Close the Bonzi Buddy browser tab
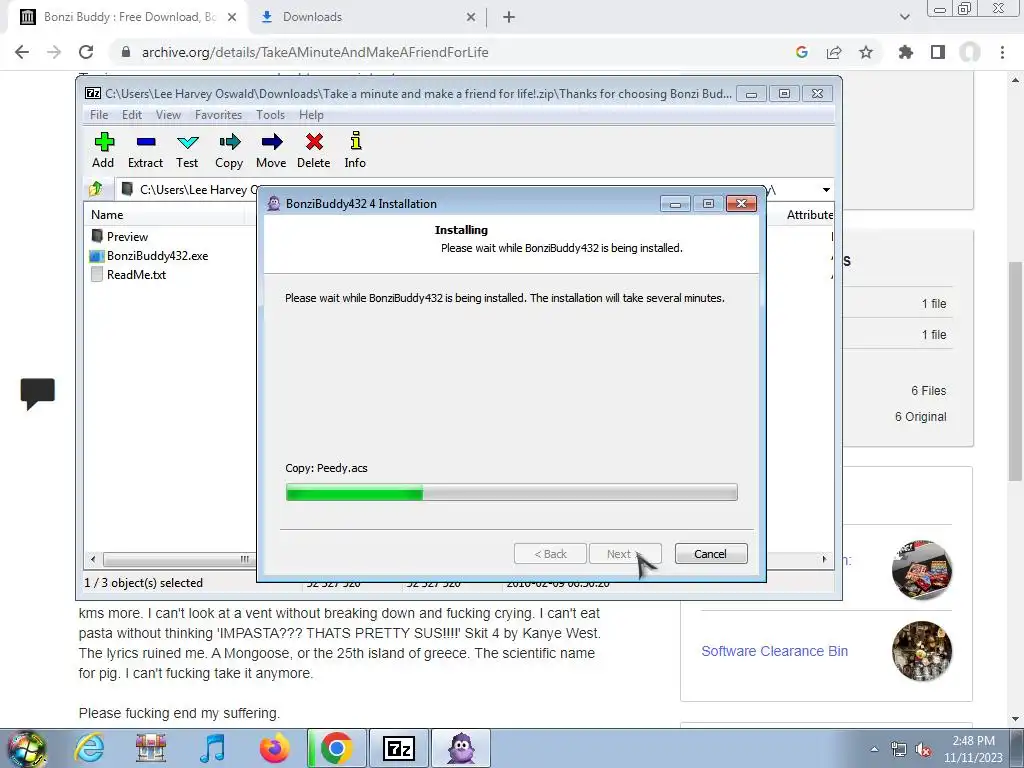 232,17
